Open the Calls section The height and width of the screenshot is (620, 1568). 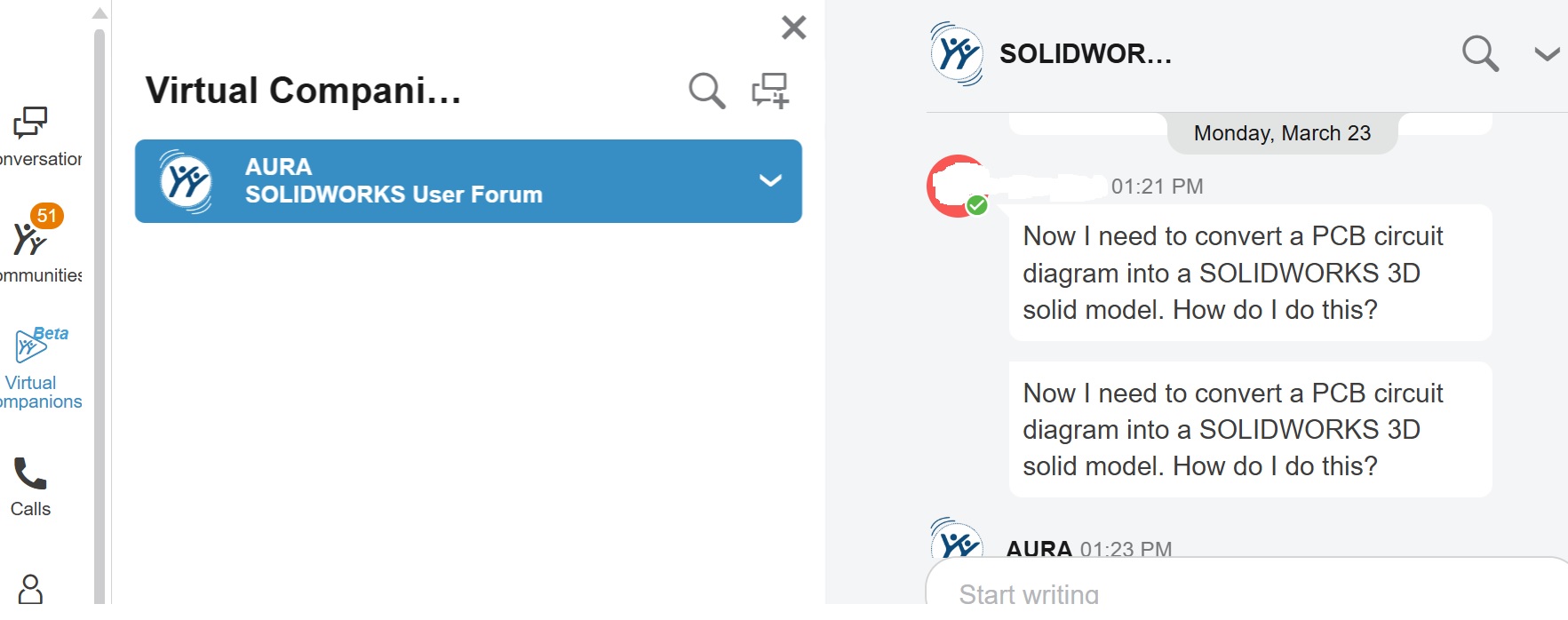point(30,486)
